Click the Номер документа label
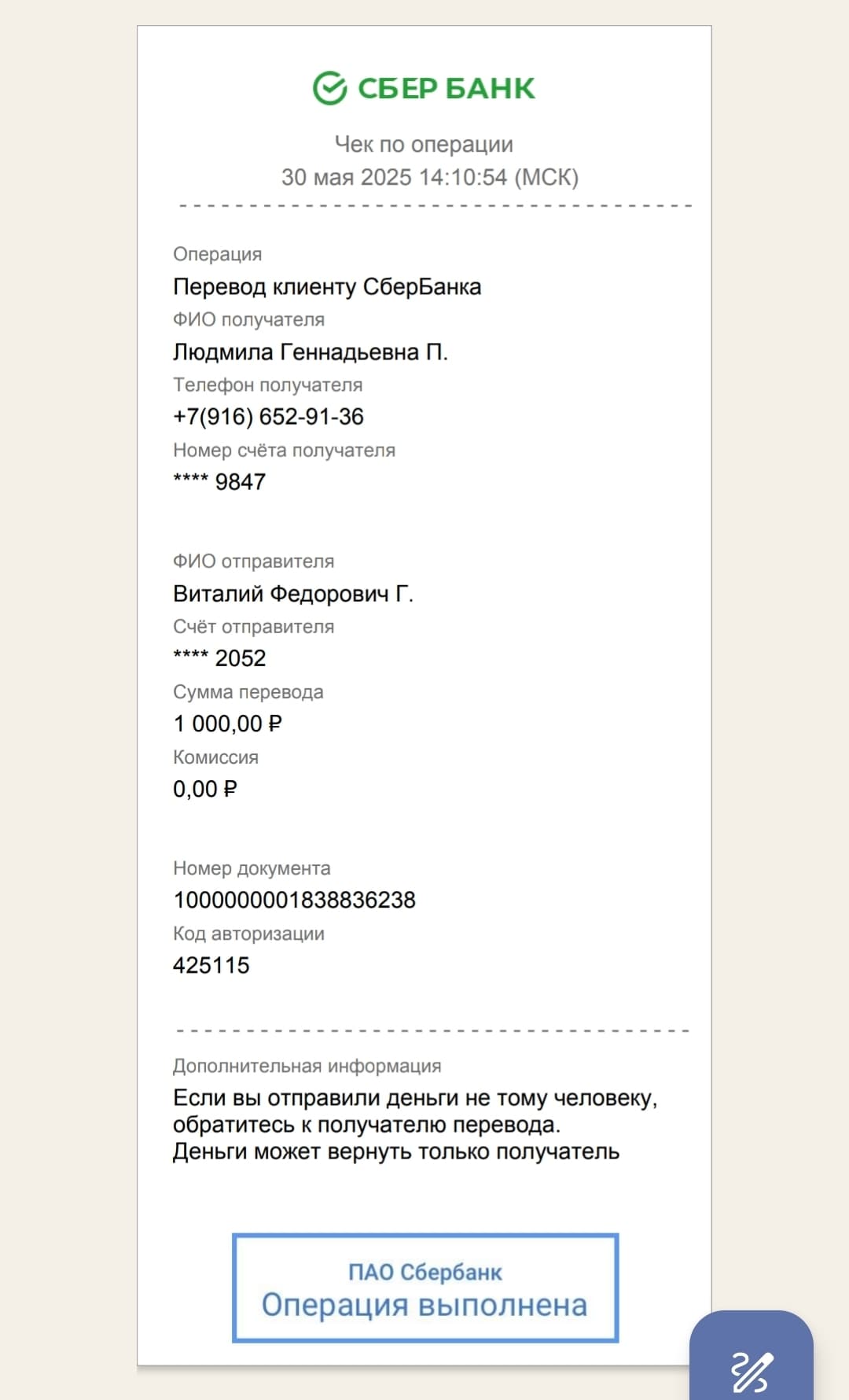Image resolution: width=849 pixels, height=1400 pixels. click(252, 868)
